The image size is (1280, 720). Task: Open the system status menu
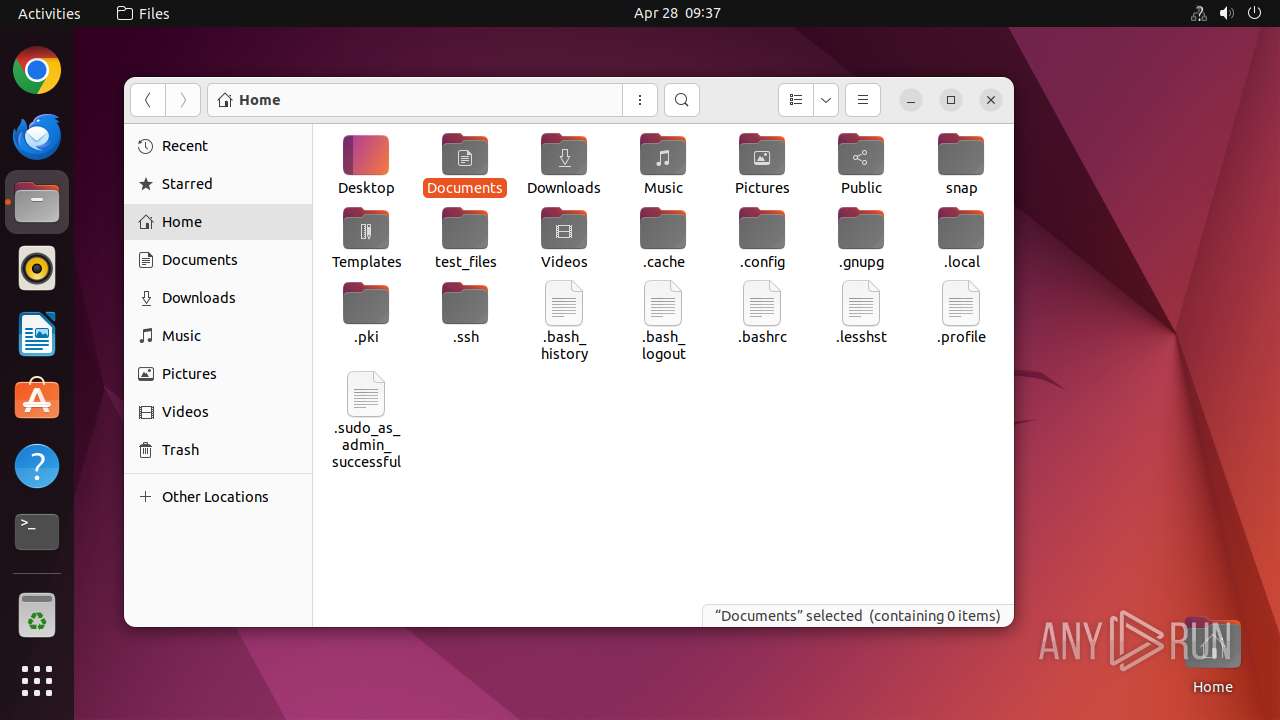tap(1226, 13)
